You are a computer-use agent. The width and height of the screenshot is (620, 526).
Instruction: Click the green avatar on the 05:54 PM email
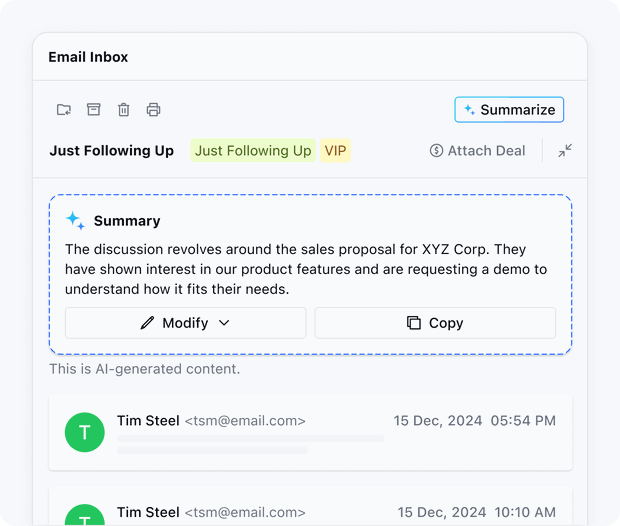tap(85, 432)
